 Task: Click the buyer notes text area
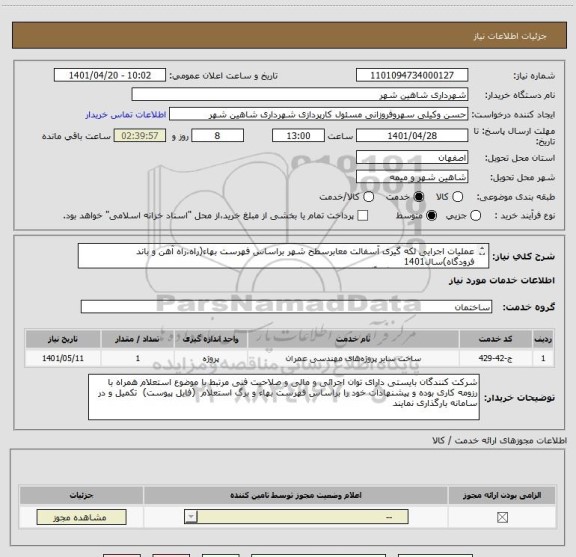[x=284, y=397]
